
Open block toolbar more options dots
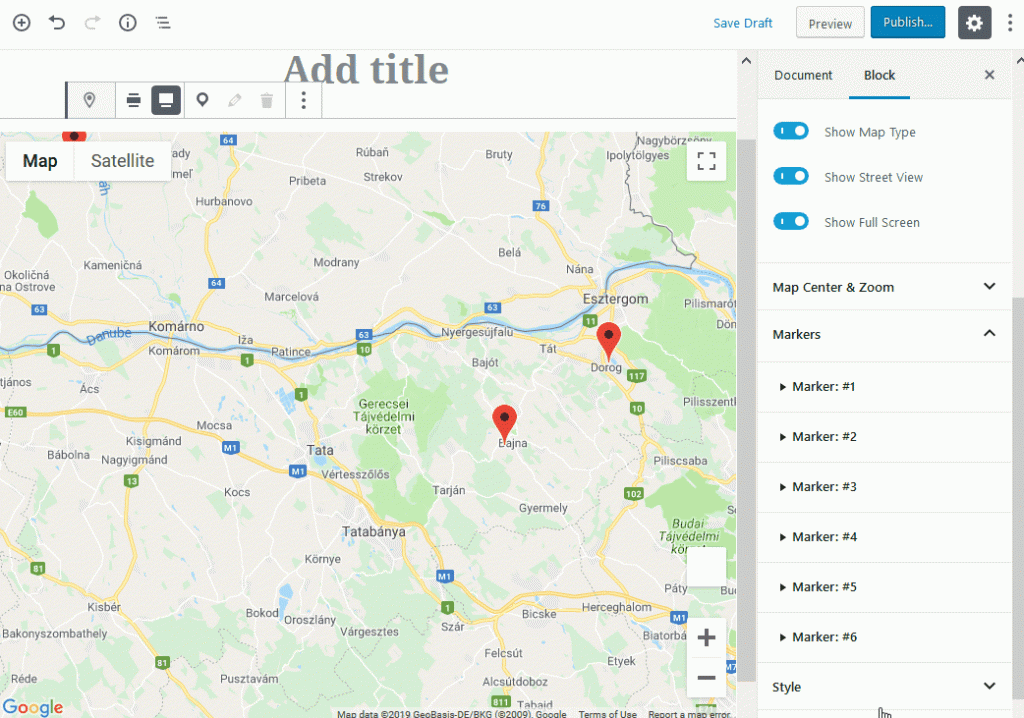pyautogui.click(x=303, y=100)
